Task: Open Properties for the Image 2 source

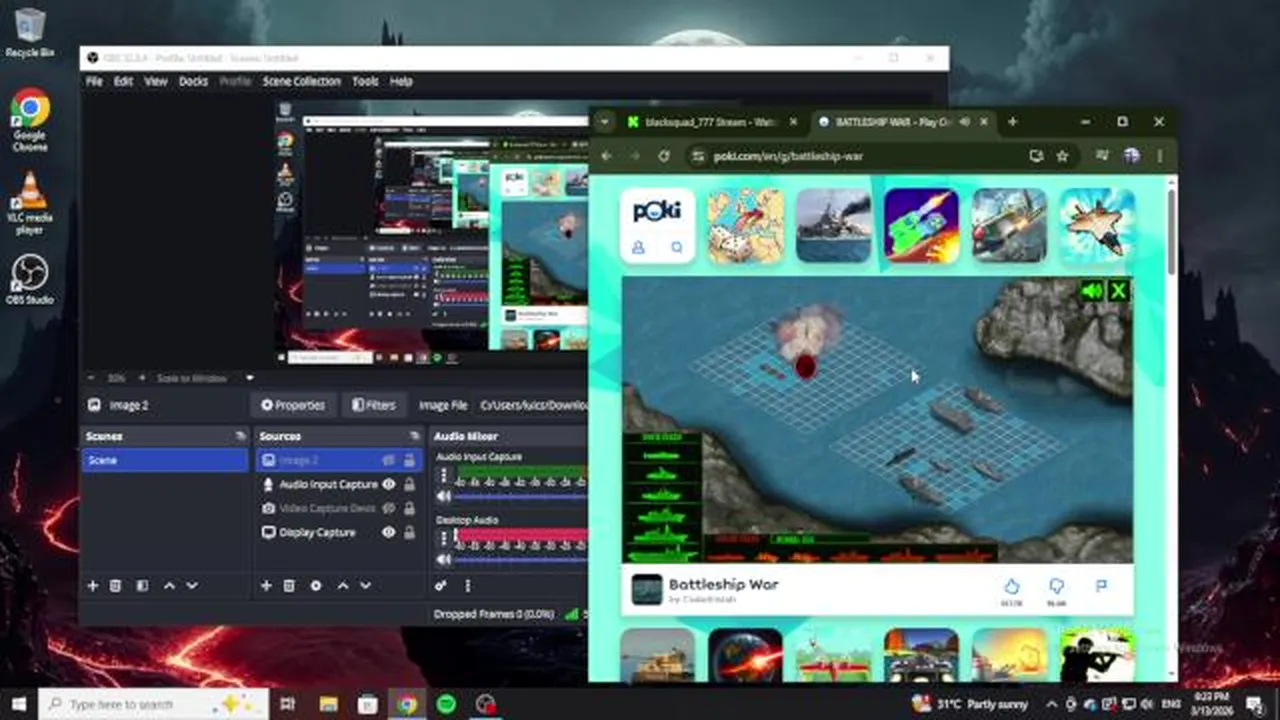Action: click(293, 405)
